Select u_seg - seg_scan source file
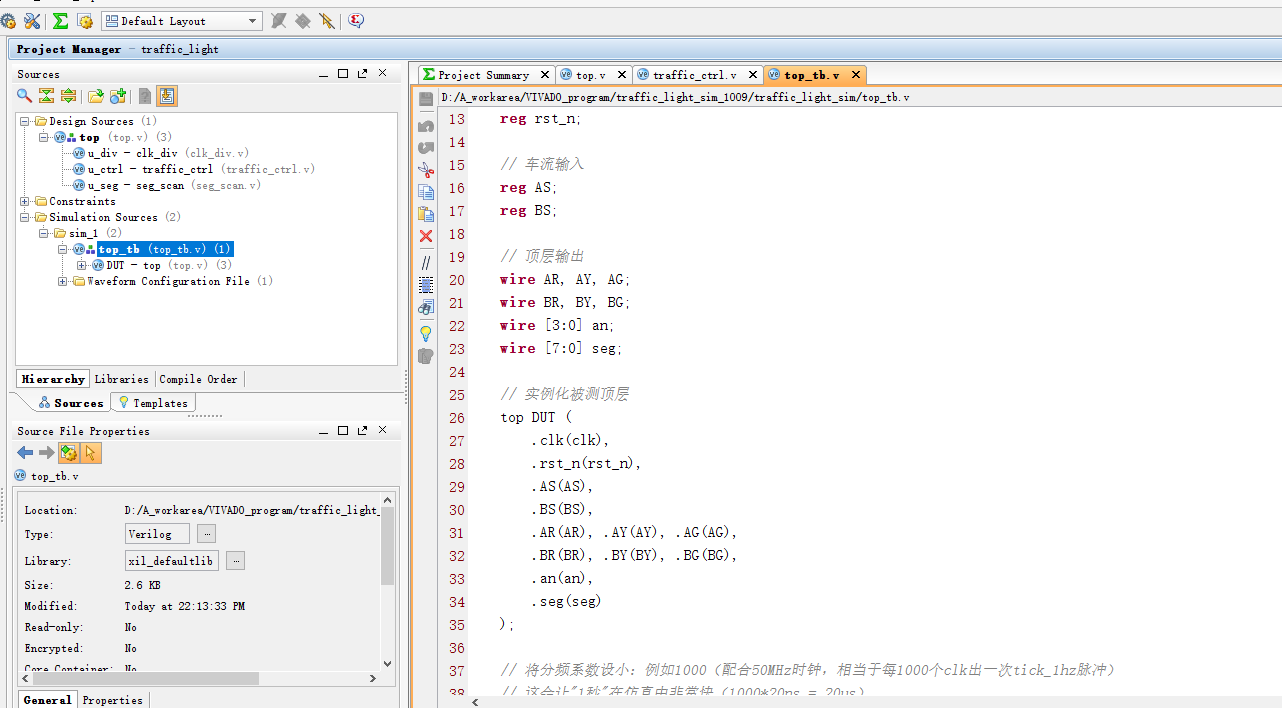 pos(166,185)
